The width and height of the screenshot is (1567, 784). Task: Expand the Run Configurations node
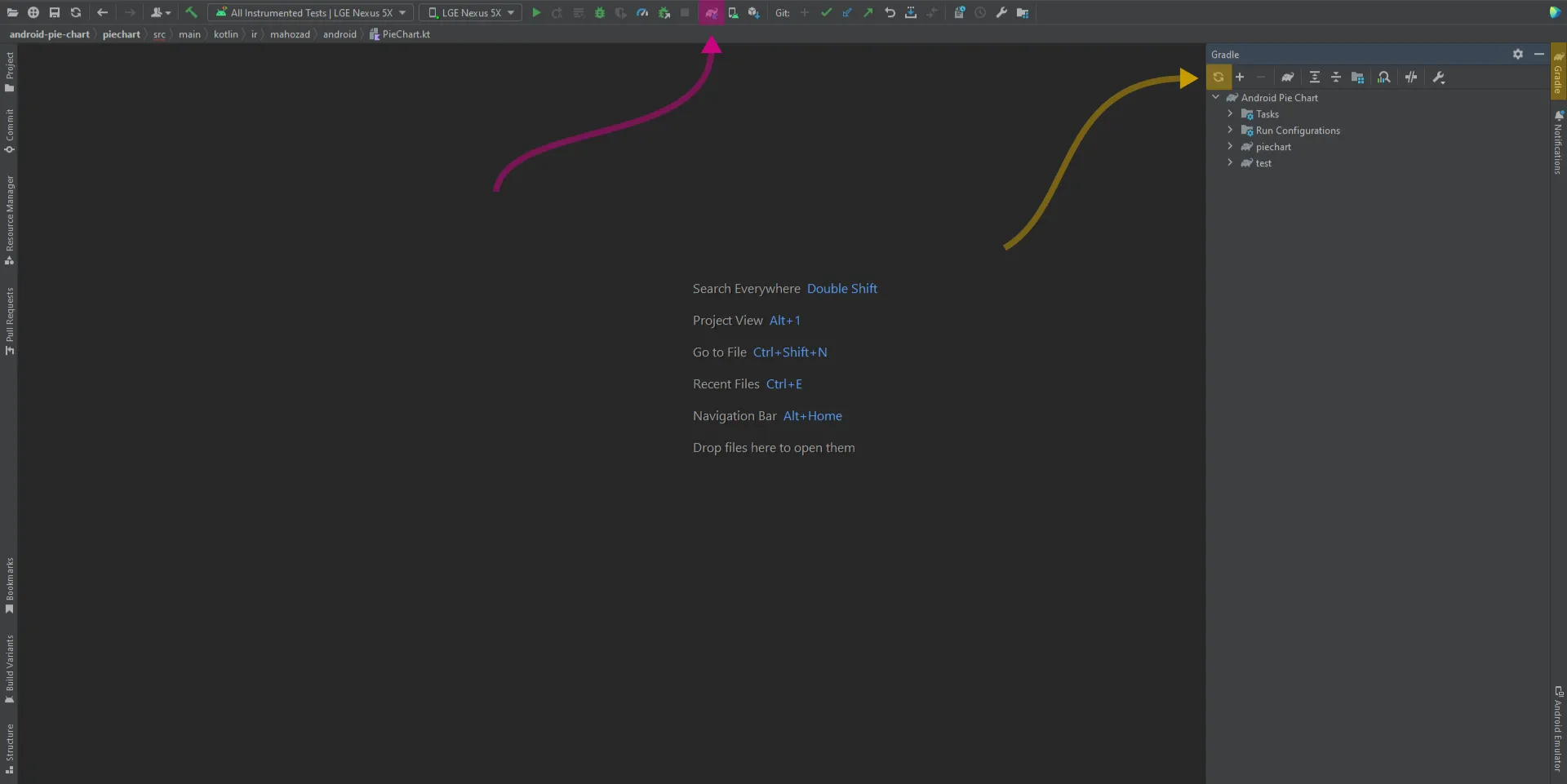click(x=1230, y=130)
